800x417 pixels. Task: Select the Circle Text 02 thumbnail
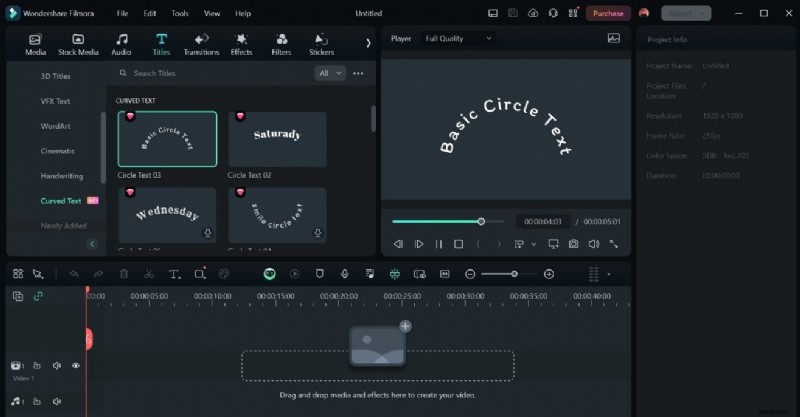tap(277, 139)
